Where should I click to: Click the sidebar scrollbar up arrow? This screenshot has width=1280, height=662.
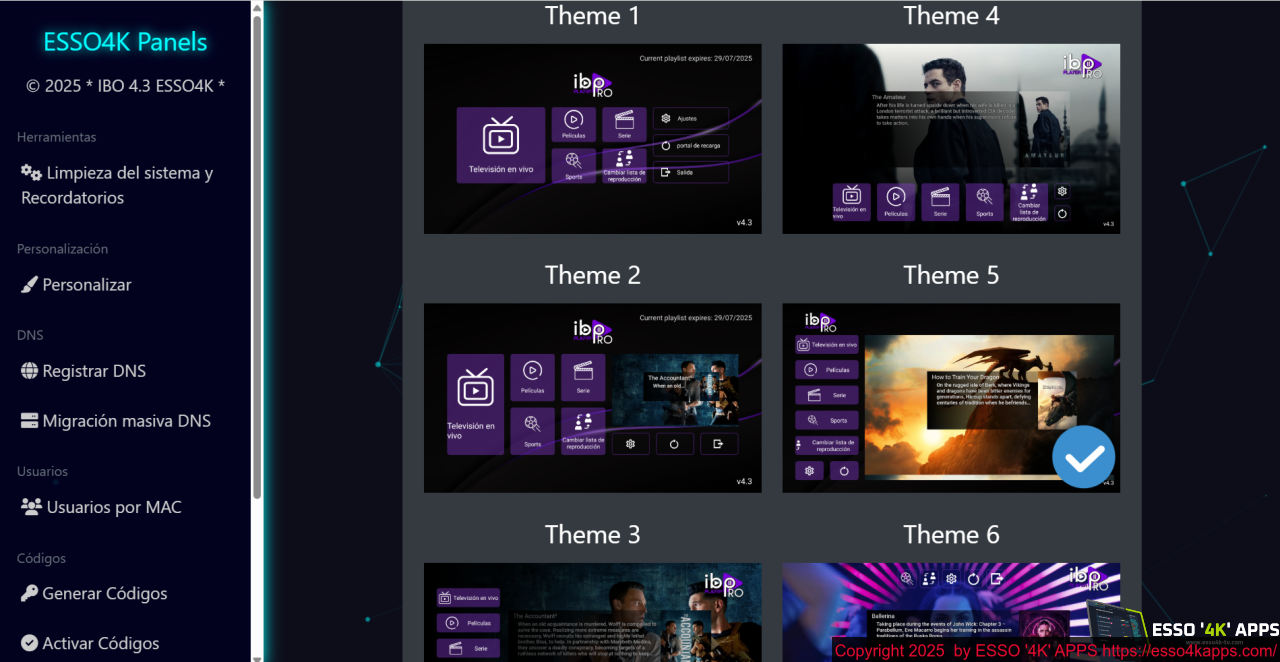[x=257, y=7]
